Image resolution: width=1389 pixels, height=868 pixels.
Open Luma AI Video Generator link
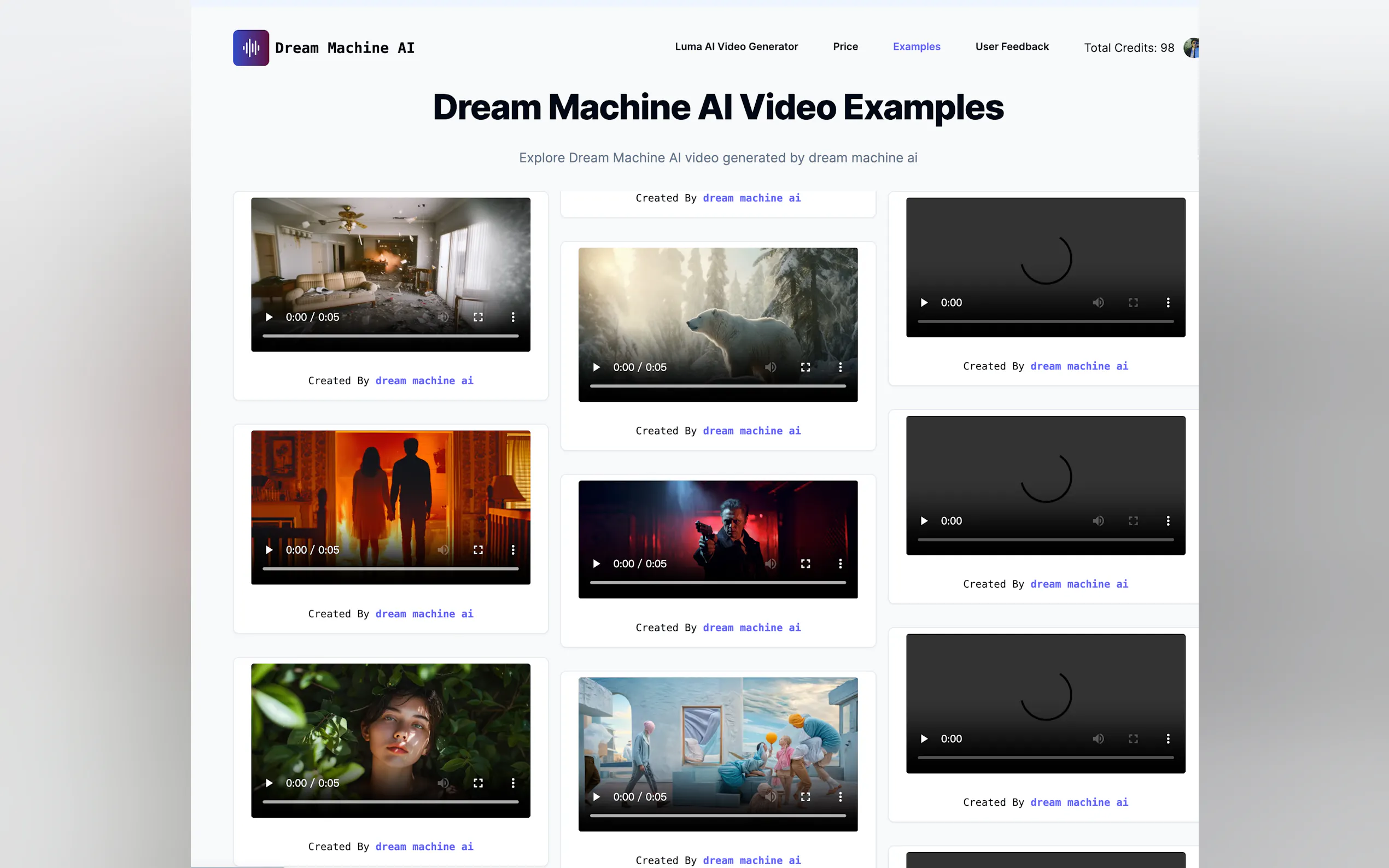click(x=736, y=46)
